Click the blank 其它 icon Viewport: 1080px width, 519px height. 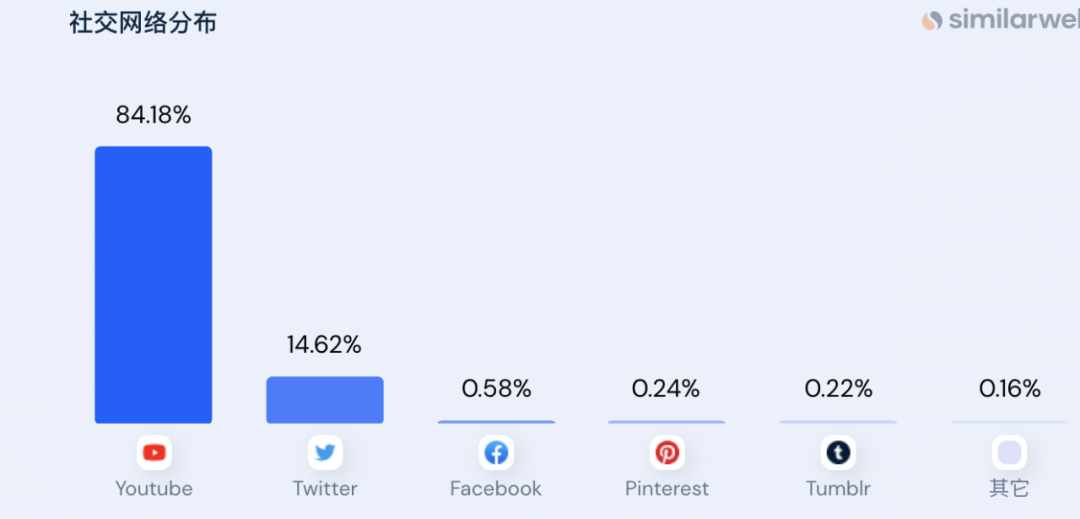tap(1009, 452)
